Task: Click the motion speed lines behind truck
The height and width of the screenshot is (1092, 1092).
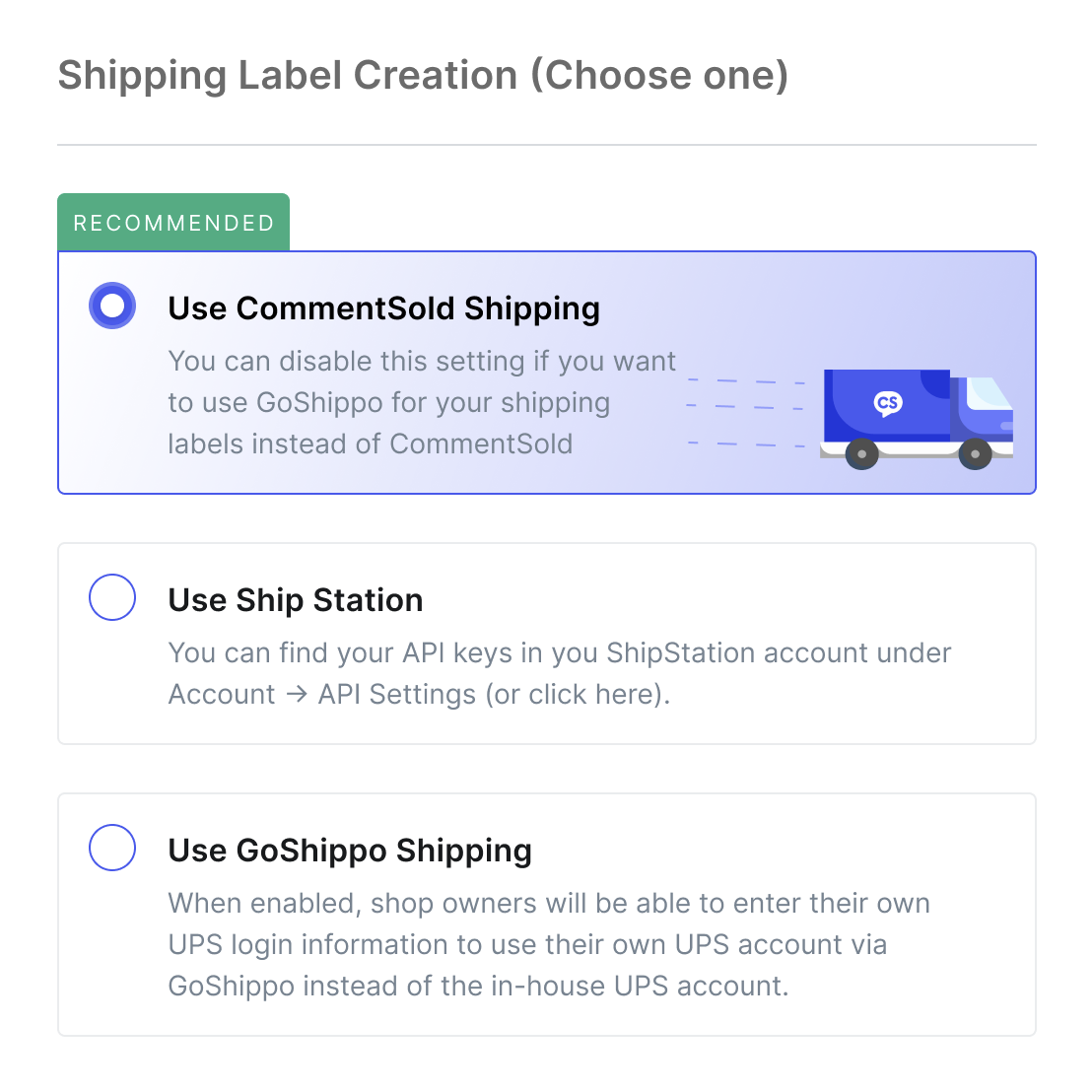Action: (745, 413)
